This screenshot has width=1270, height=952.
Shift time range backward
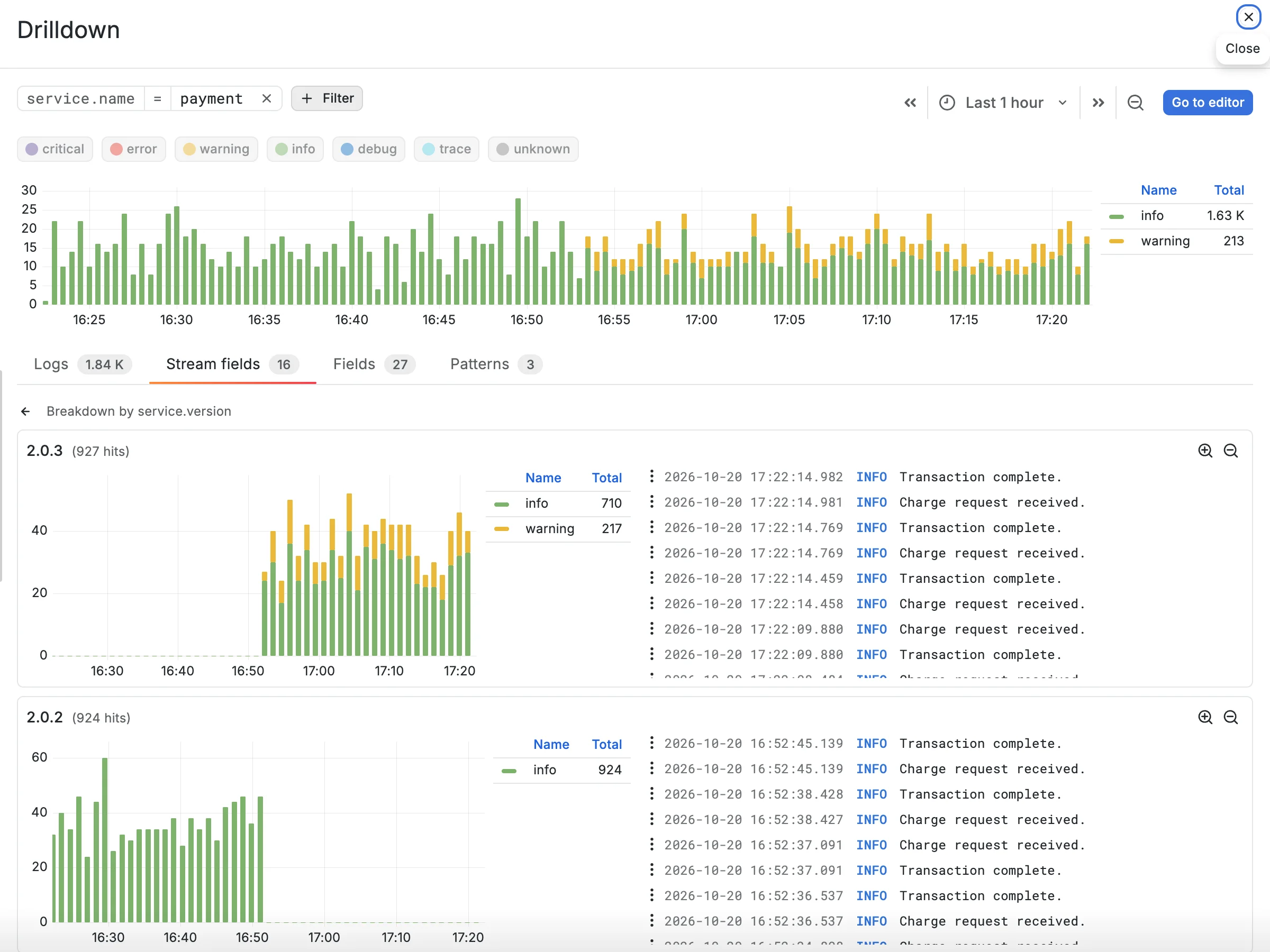(x=910, y=103)
